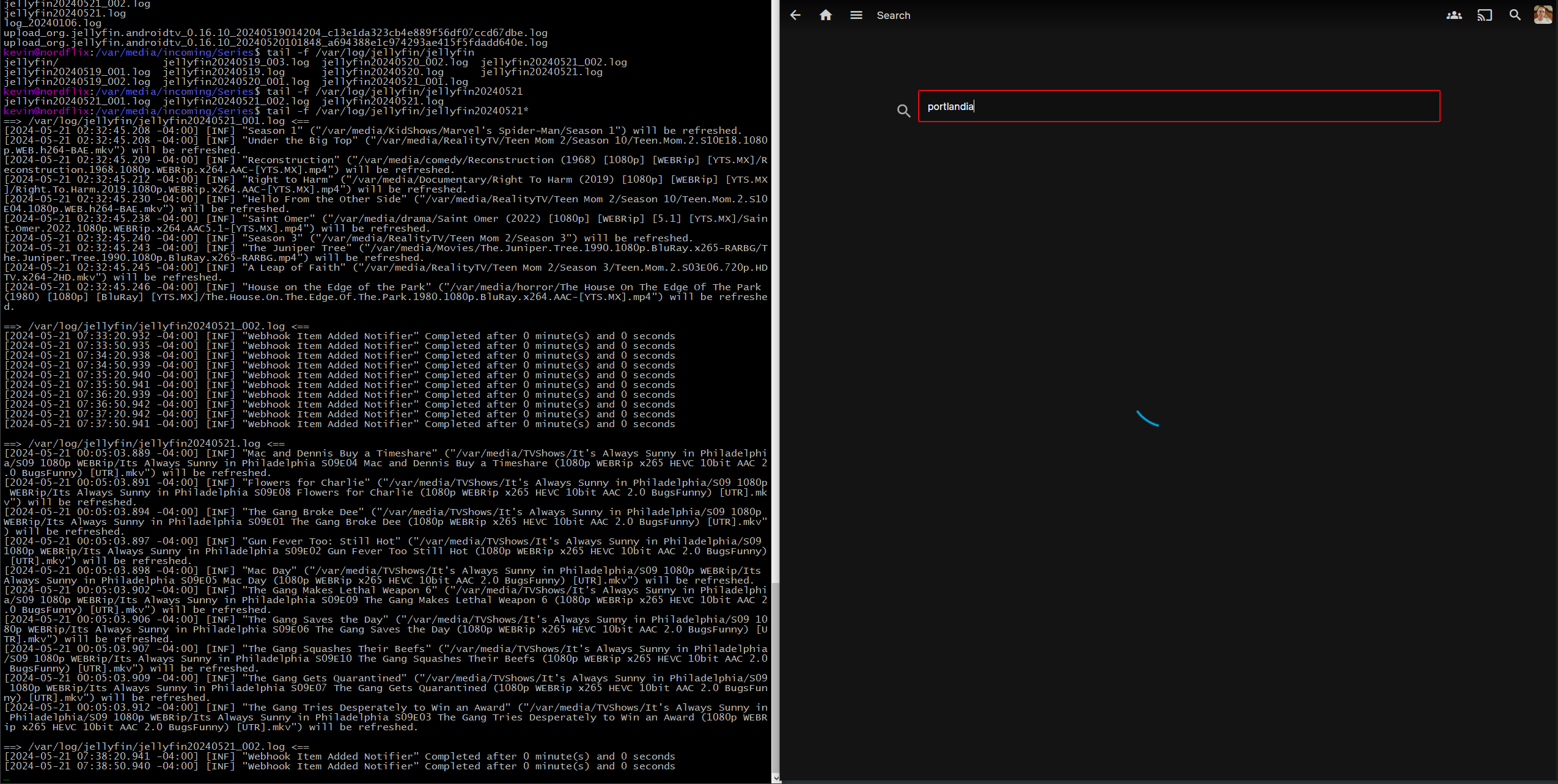
Task: Click the back arrow in Jellyfin header
Action: pos(795,15)
